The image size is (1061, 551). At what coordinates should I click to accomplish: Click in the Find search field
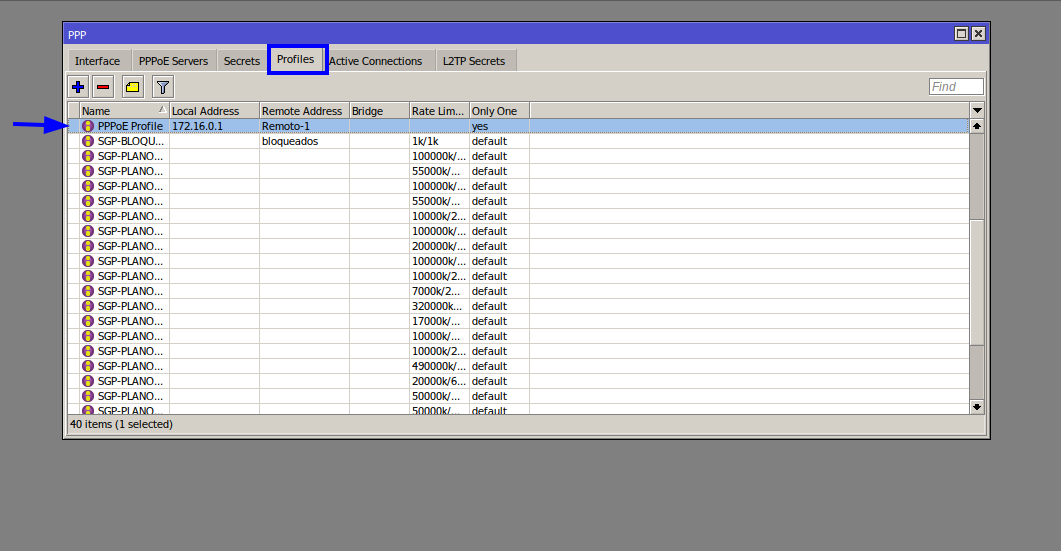(x=956, y=87)
